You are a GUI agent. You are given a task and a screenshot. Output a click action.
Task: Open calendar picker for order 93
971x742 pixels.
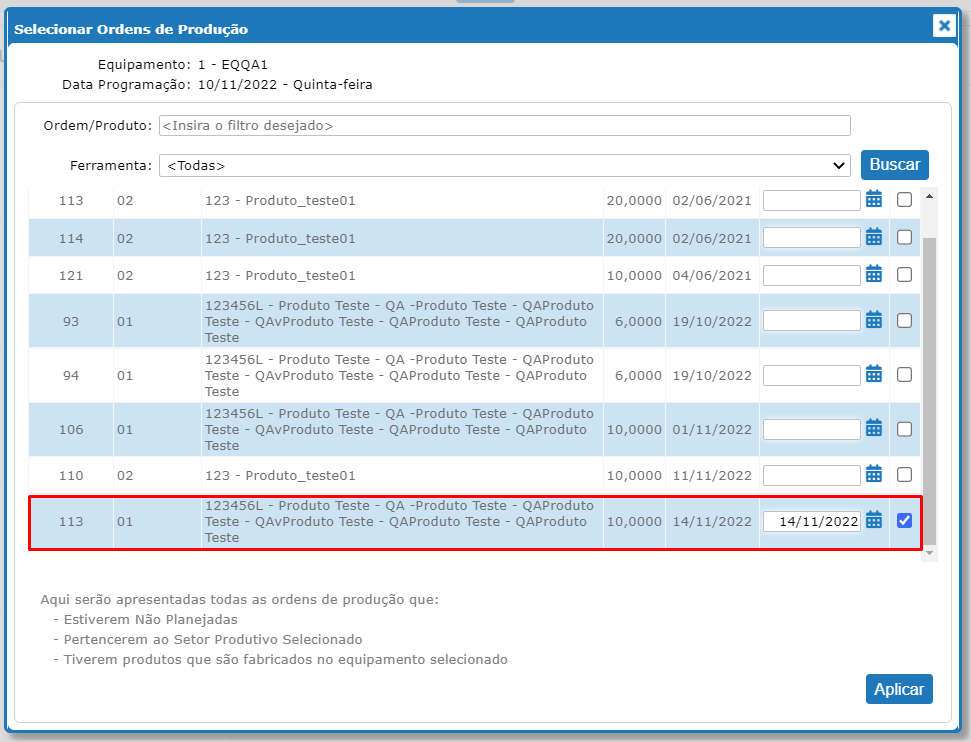[874, 320]
